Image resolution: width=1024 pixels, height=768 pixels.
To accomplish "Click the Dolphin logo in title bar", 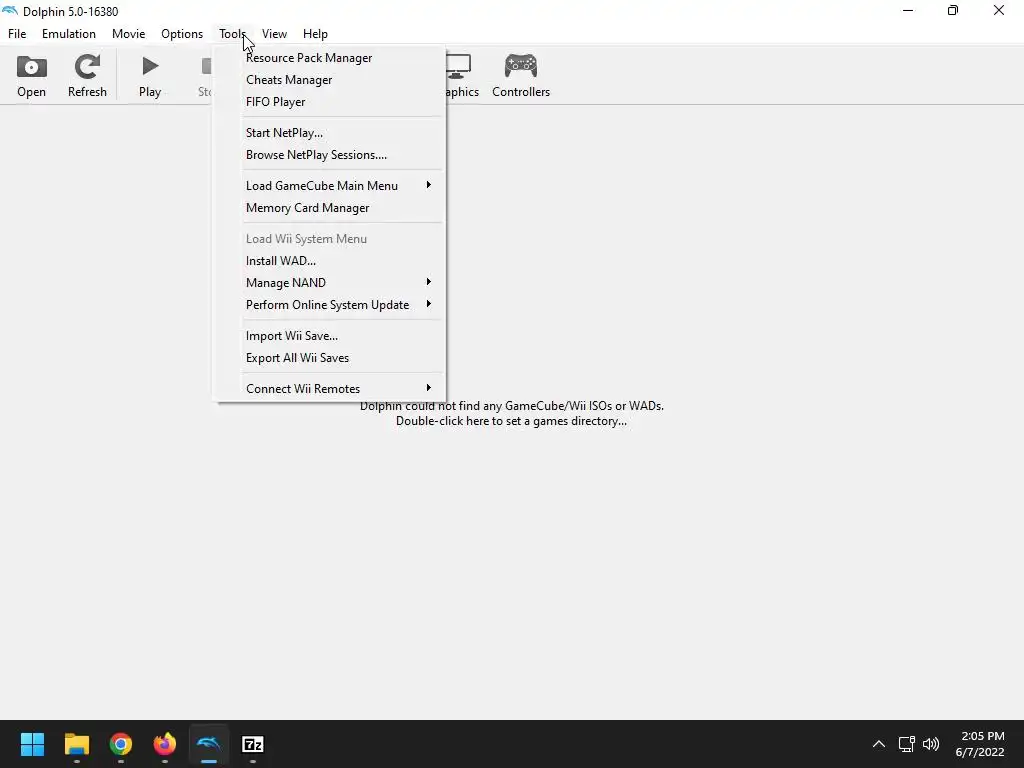I will (10, 11).
